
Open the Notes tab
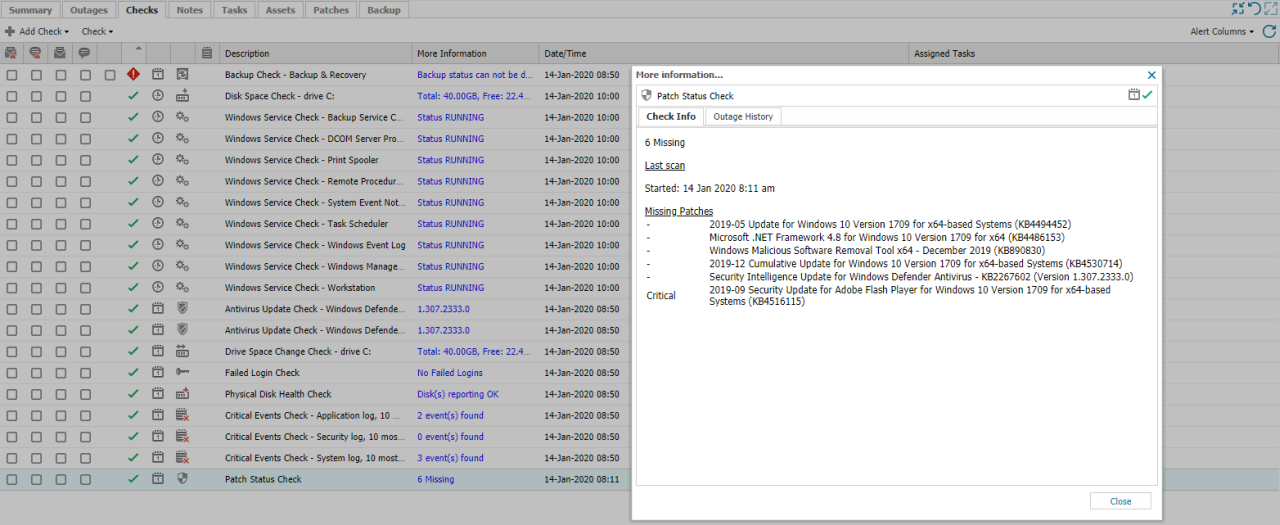[x=189, y=10]
